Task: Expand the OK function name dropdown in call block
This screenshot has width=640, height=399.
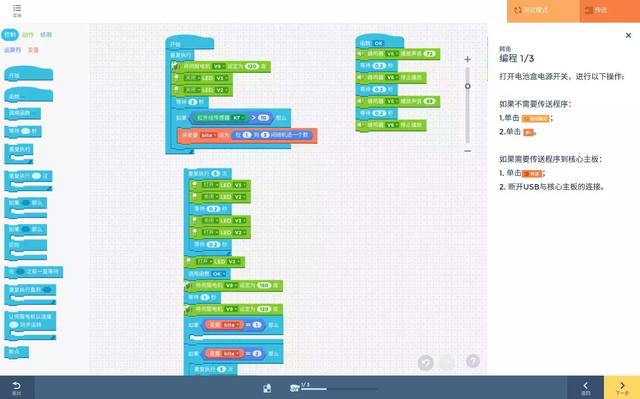Action: click(219, 273)
